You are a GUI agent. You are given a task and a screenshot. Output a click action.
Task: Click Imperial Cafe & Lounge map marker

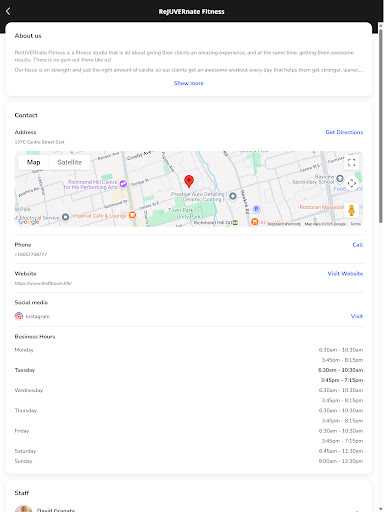pos(132,215)
